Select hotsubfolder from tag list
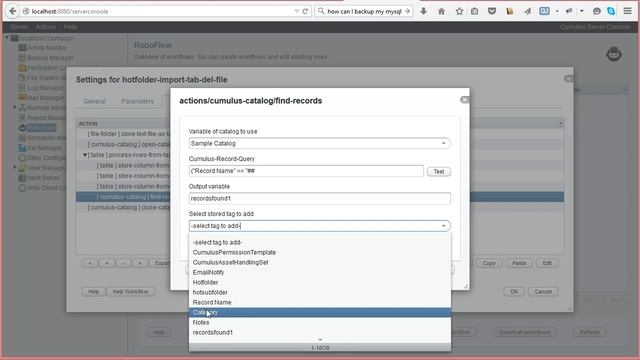 (320, 292)
